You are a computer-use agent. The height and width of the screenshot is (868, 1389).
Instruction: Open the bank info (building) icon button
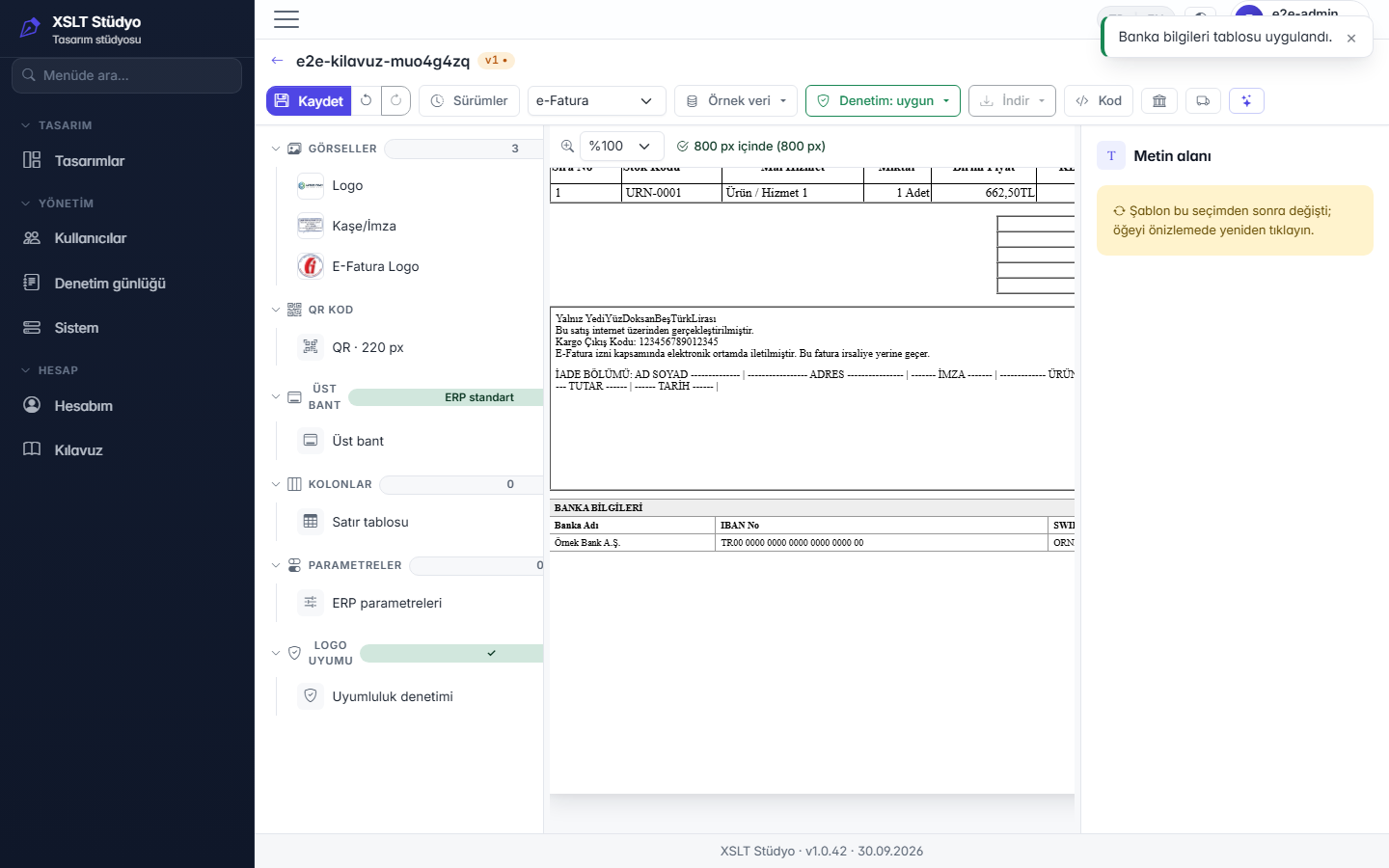pyautogui.click(x=1159, y=100)
